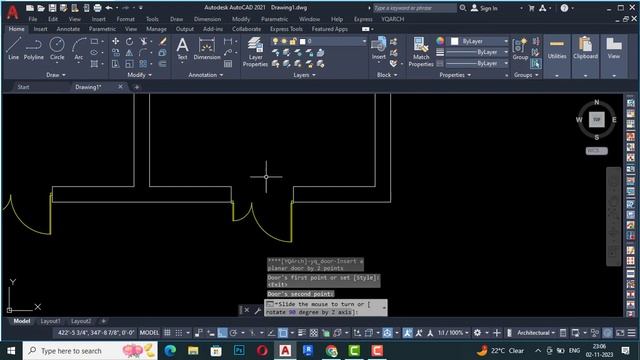Open the Express Tools ribbon tab
640x360 pixels.
point(286,29)
